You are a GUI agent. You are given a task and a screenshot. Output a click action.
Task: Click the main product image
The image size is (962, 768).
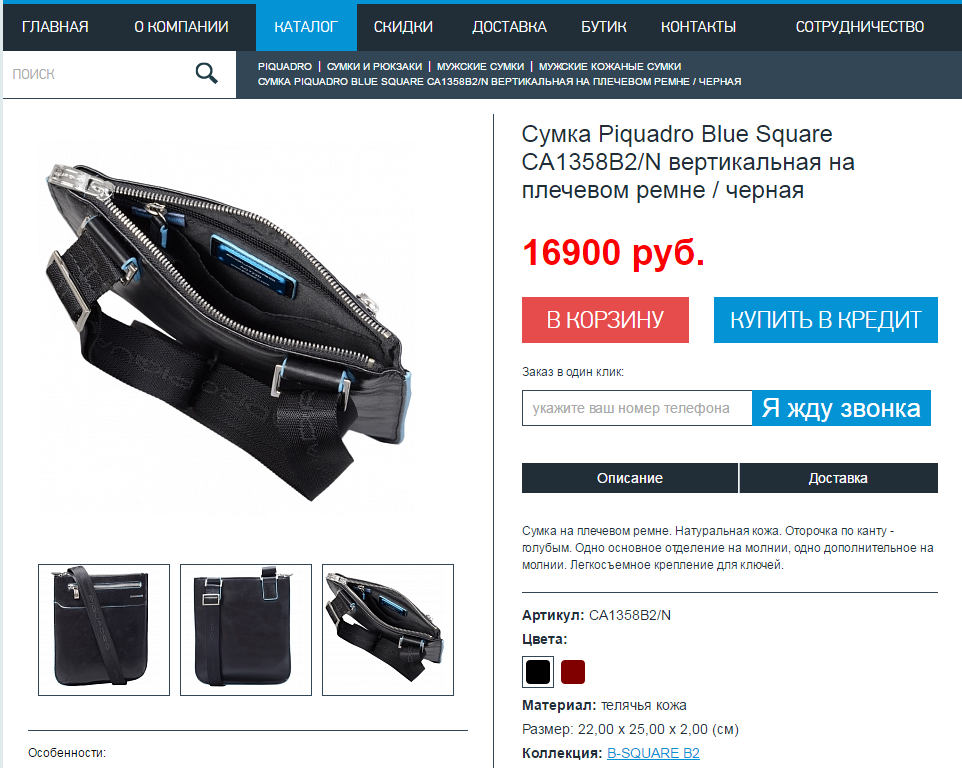point(227,328)
